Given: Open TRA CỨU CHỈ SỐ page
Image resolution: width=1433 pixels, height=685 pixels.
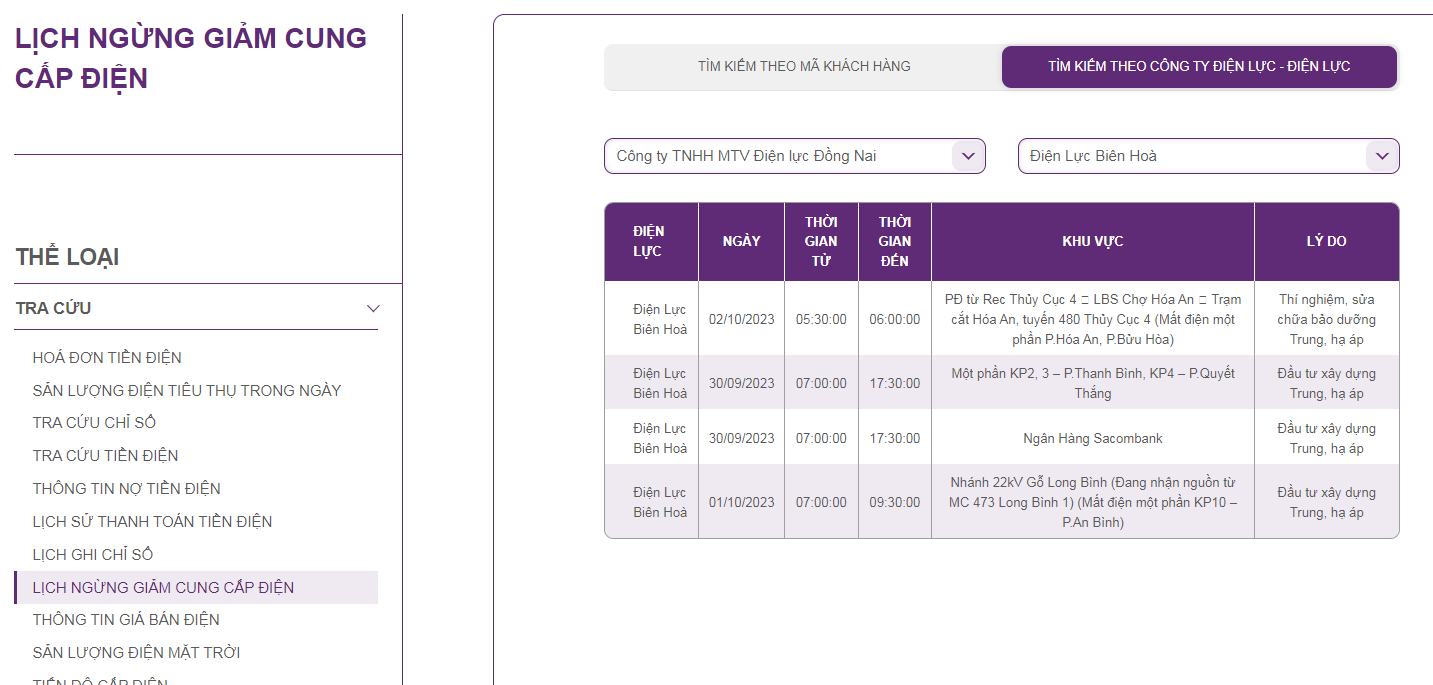Looking at the screenshot, I should pos(94,423).
